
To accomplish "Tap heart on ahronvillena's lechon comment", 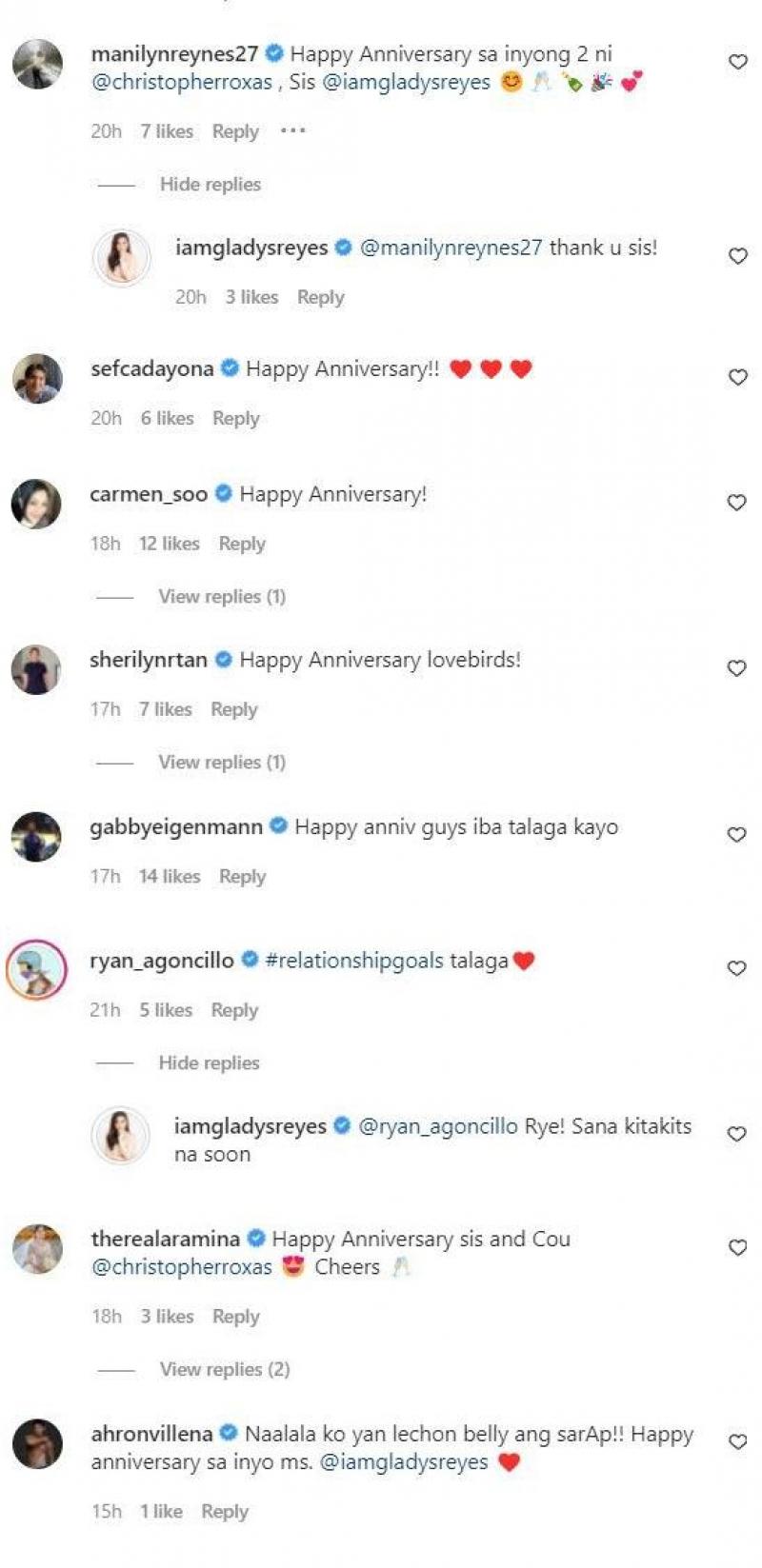I will pyautogui.click(x=737, y=1442).
